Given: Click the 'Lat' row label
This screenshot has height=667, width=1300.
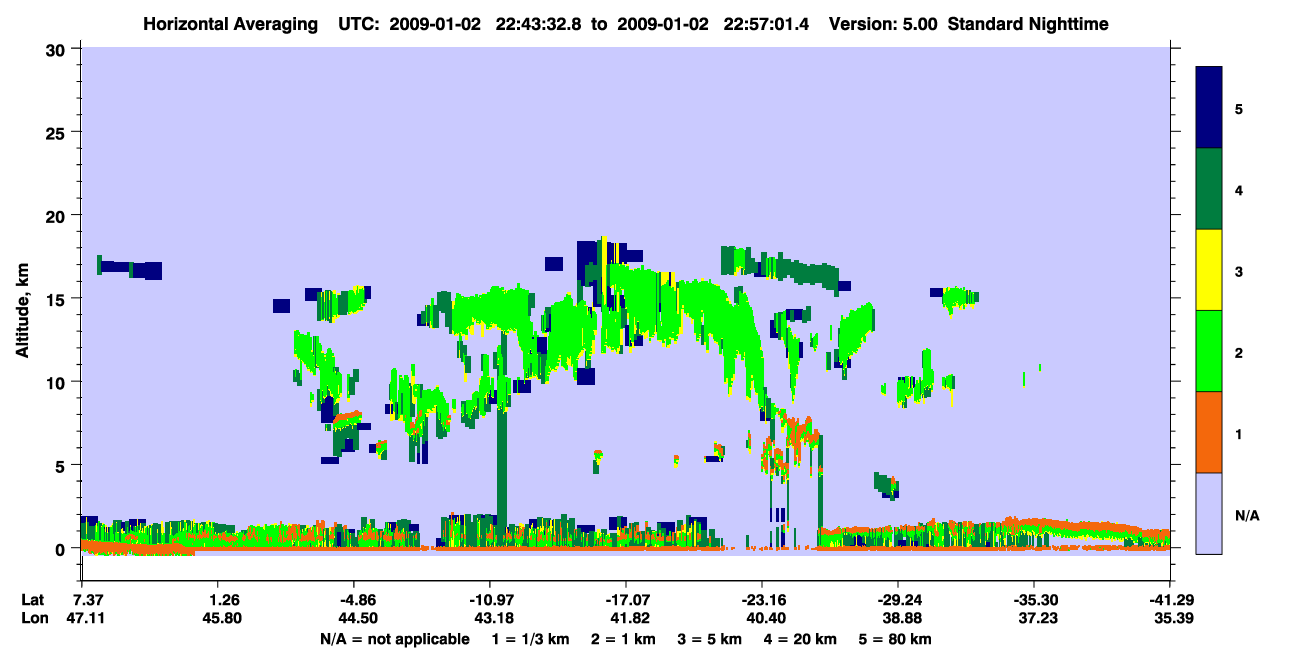Looking at the screenshot, I should pyautogui.click(x=33, y=600).
